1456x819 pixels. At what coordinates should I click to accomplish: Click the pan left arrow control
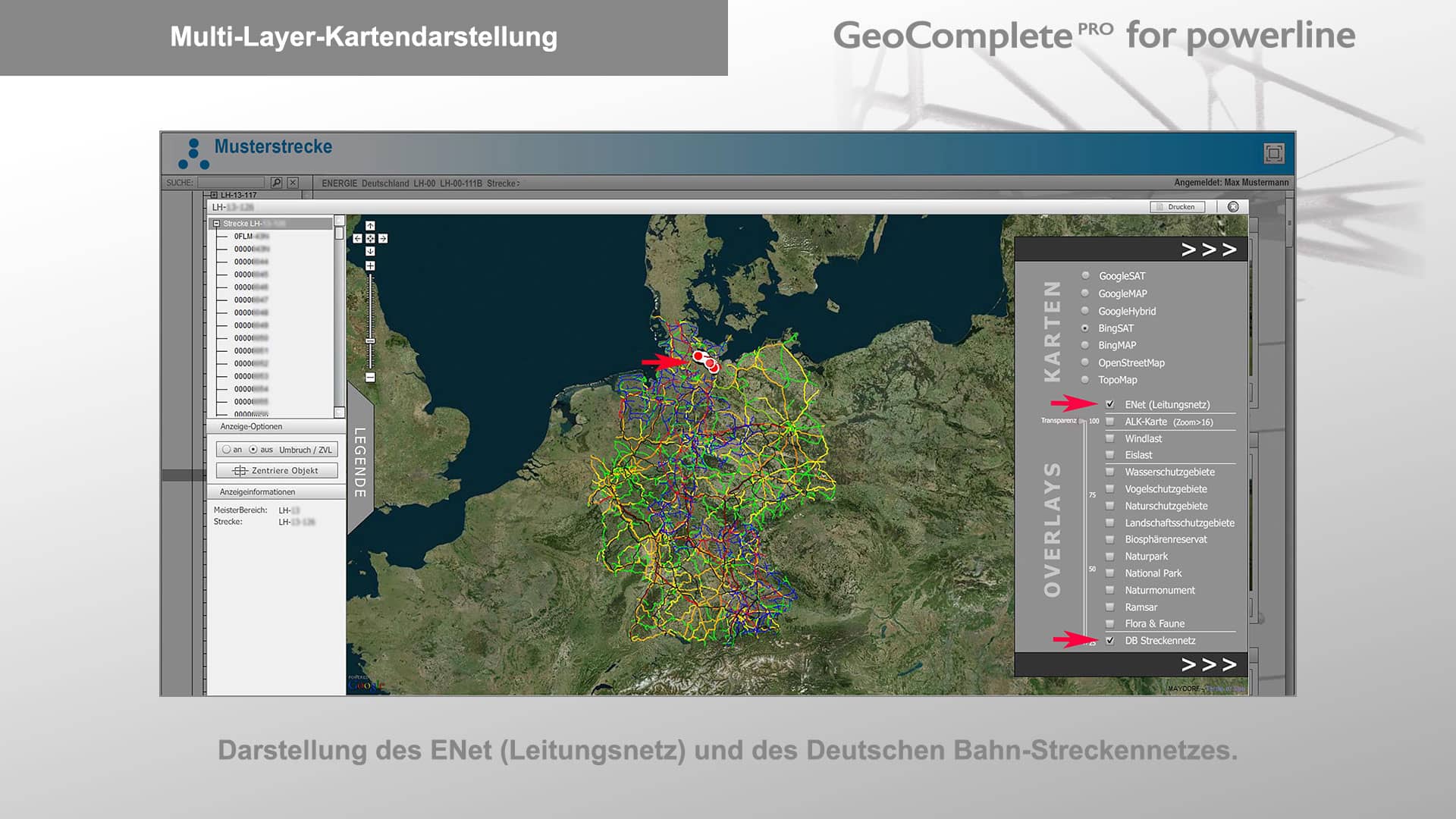tap(356, 237)
